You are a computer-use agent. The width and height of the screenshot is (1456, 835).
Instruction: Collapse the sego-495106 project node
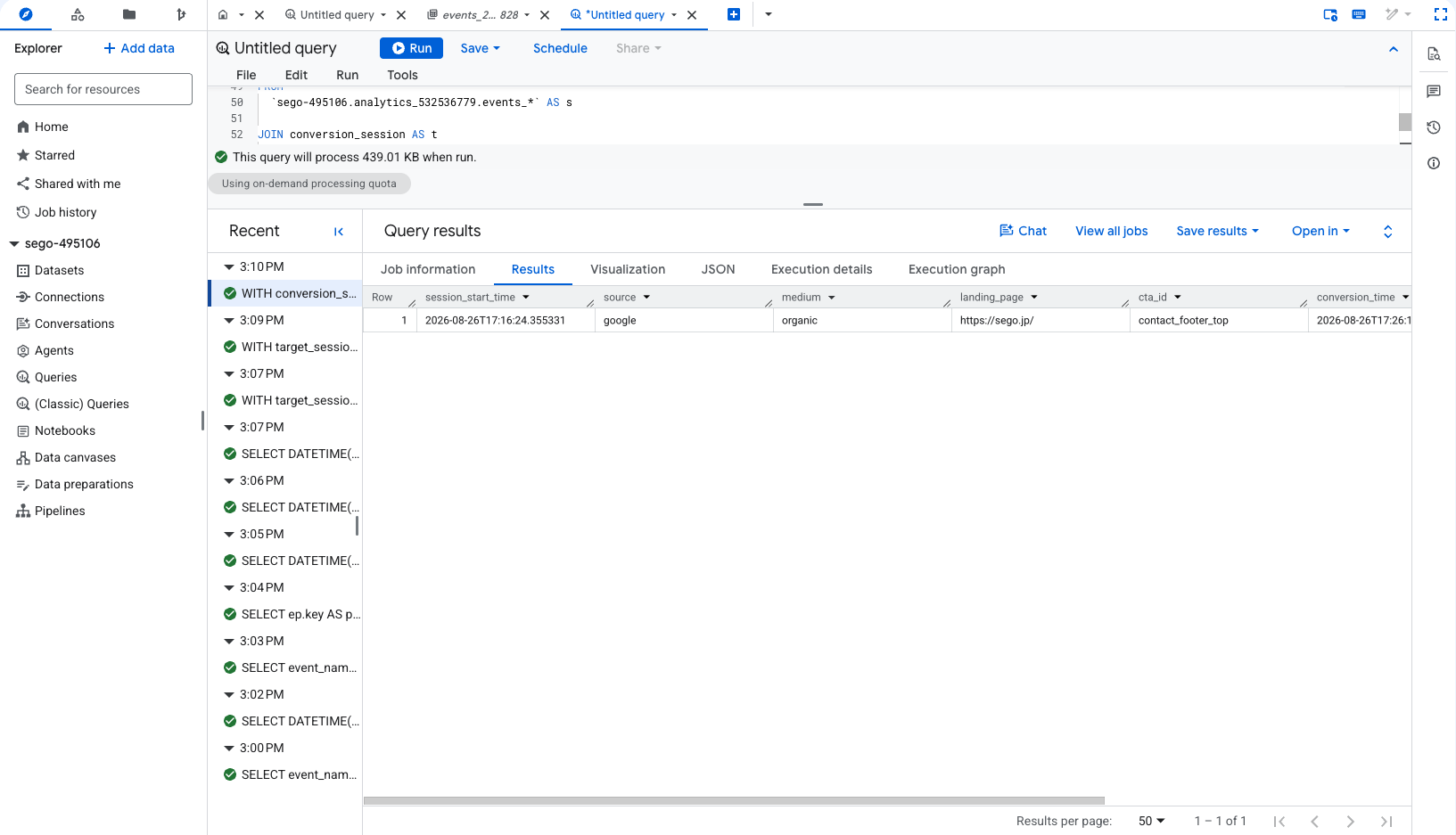14,243
